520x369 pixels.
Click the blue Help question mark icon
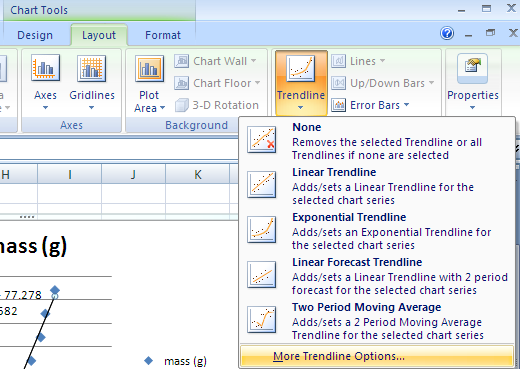[447, 33]
